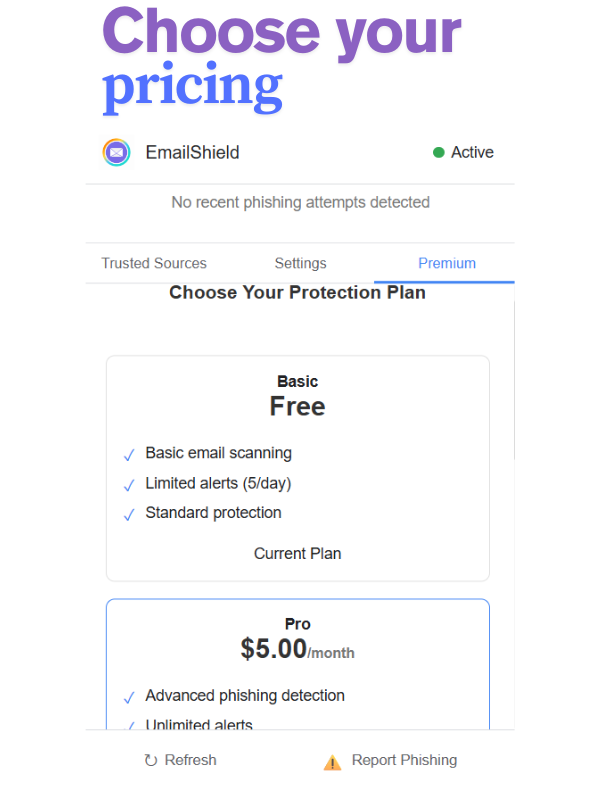
Task: Click the Report Phishing button
Action: point(390,760)
